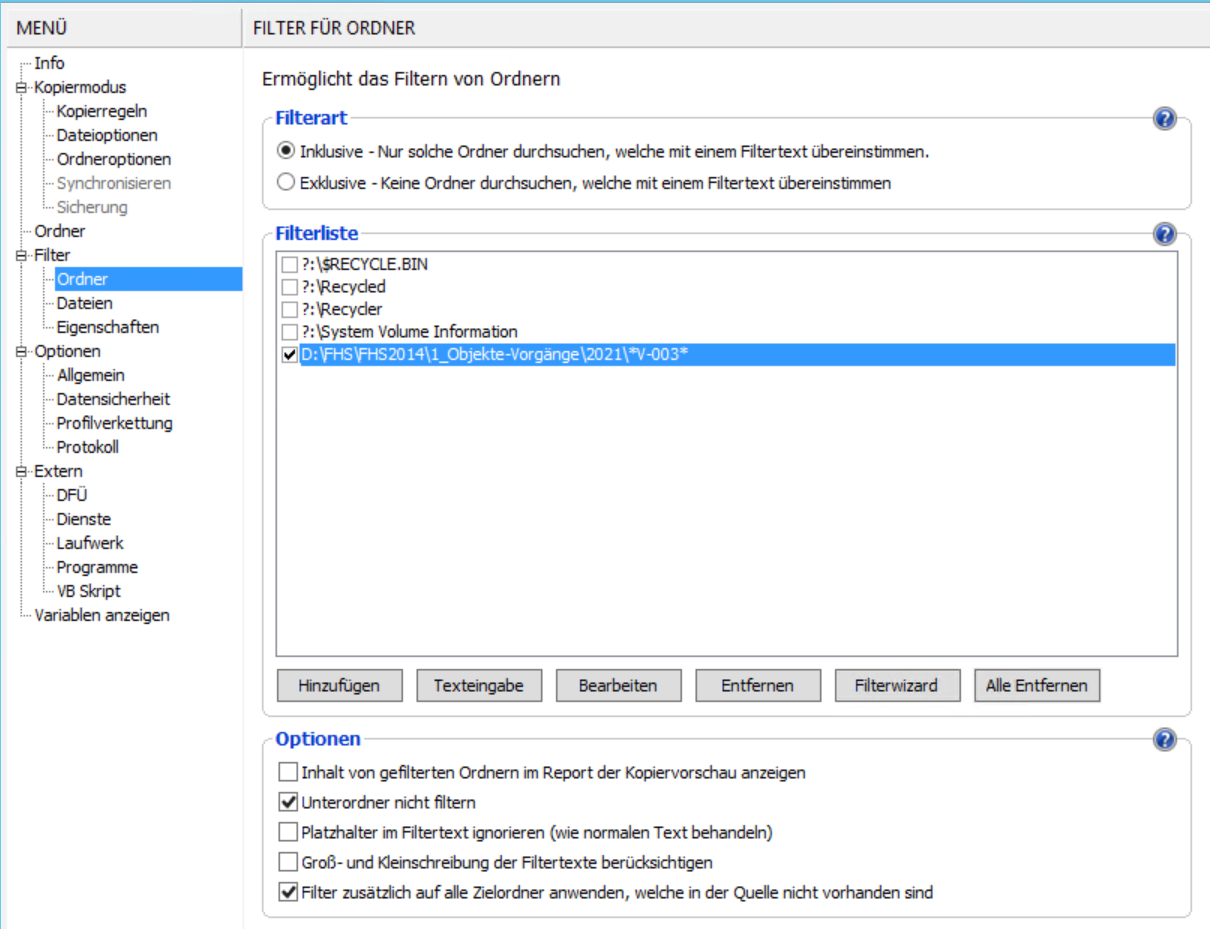This screenshot has width=1210, height=929.
Task: Click the Hinzufügen button
Action: coord(339,686)
